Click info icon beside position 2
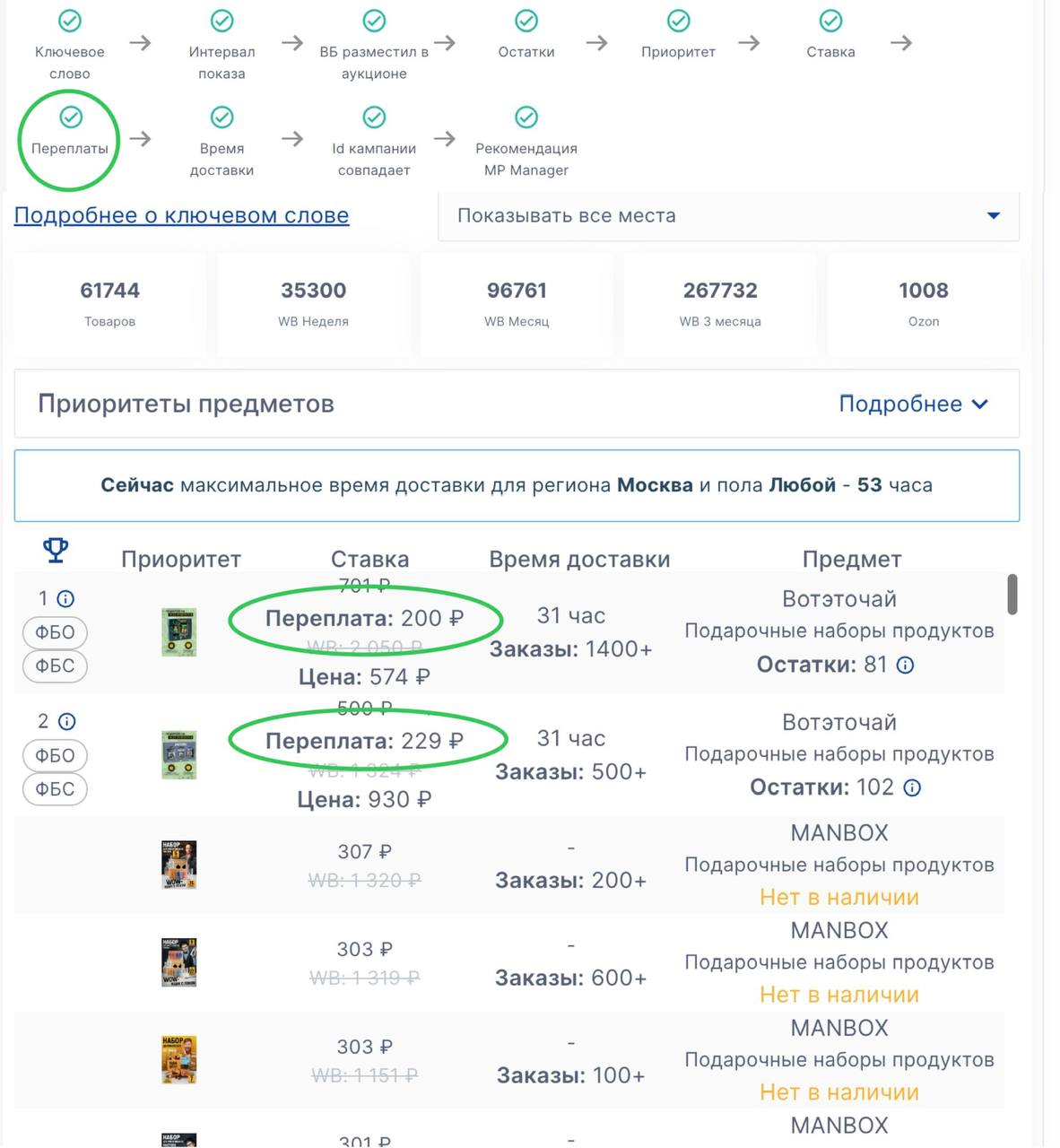 pos(66,722)
